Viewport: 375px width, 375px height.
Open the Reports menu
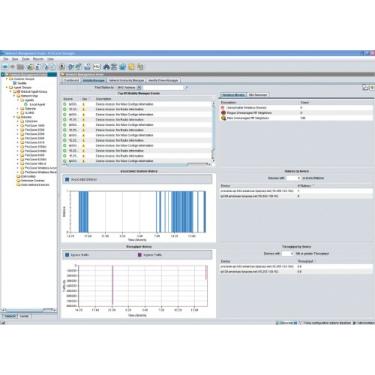tap(38, 59)
